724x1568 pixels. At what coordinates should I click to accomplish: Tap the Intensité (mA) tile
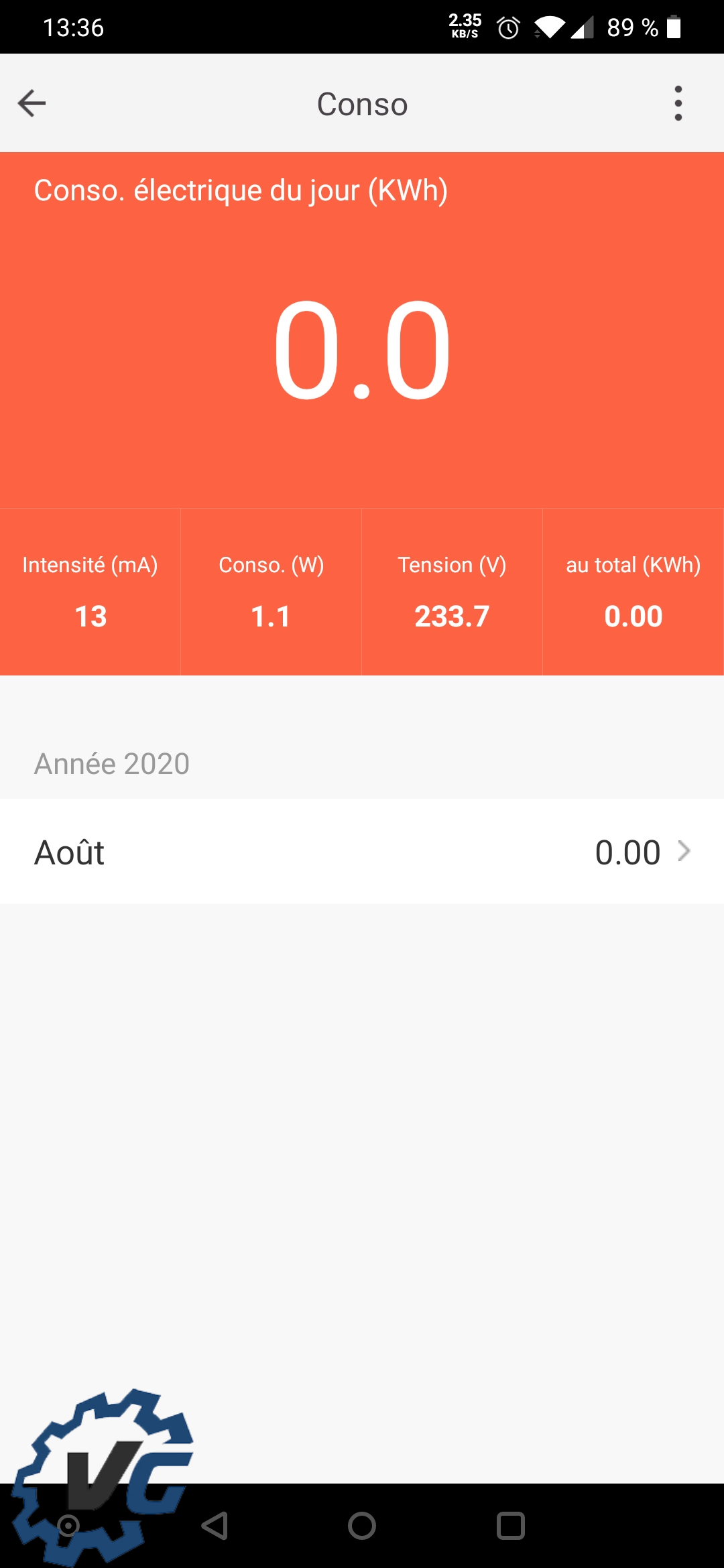point(90,592)
